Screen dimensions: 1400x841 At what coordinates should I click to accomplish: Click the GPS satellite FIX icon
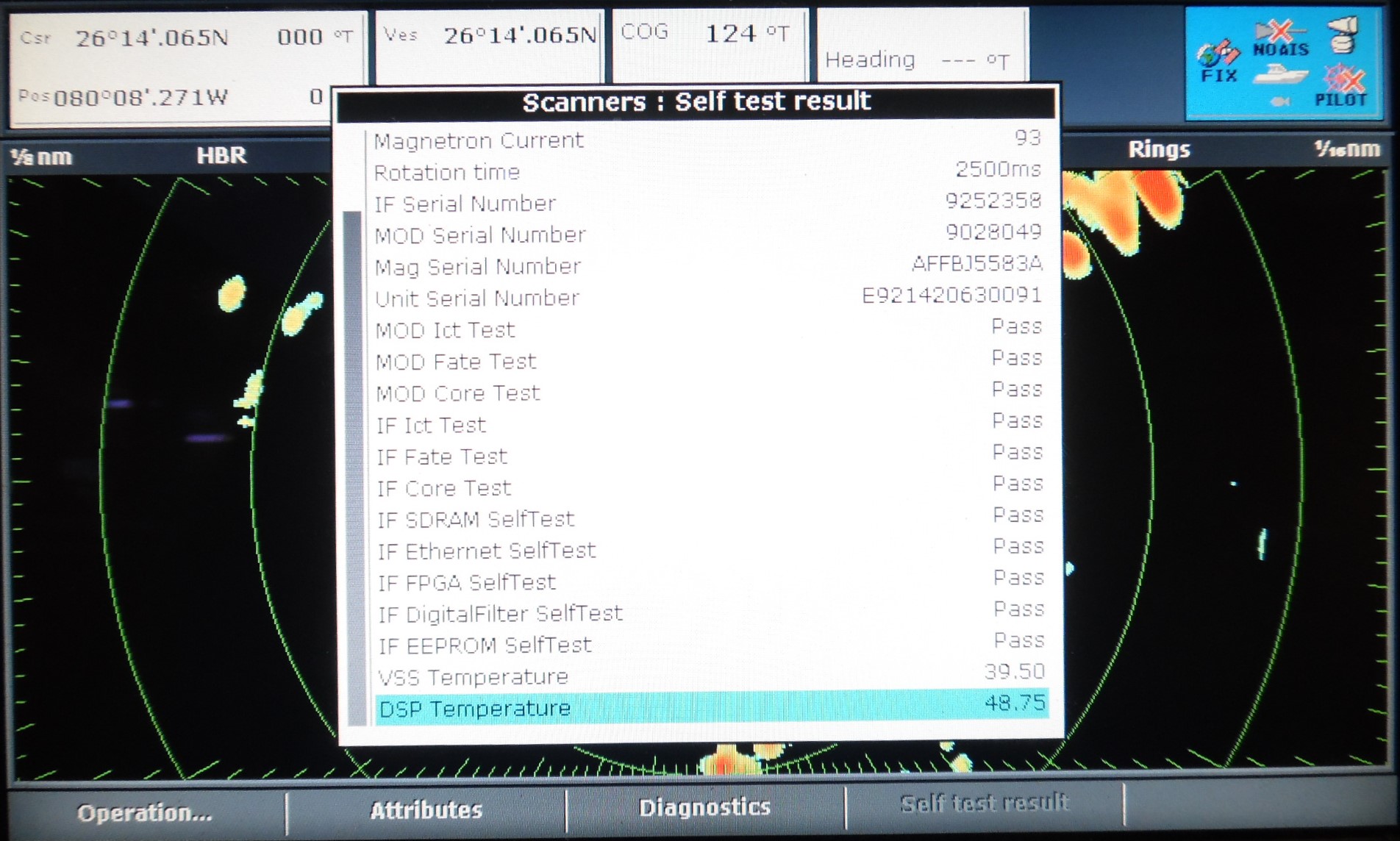pos(1218,61)
